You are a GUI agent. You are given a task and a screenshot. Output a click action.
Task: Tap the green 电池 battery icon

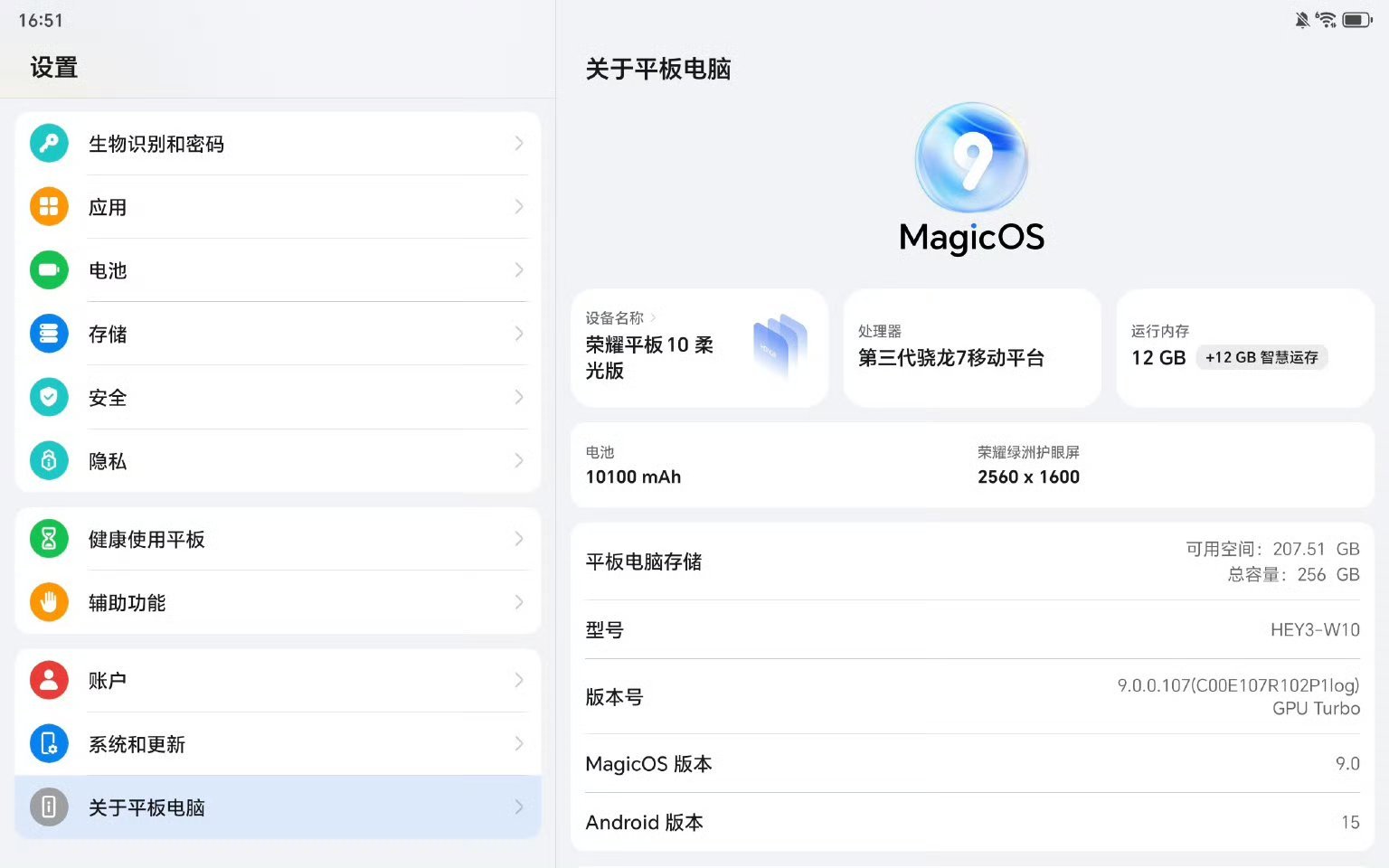49,269
